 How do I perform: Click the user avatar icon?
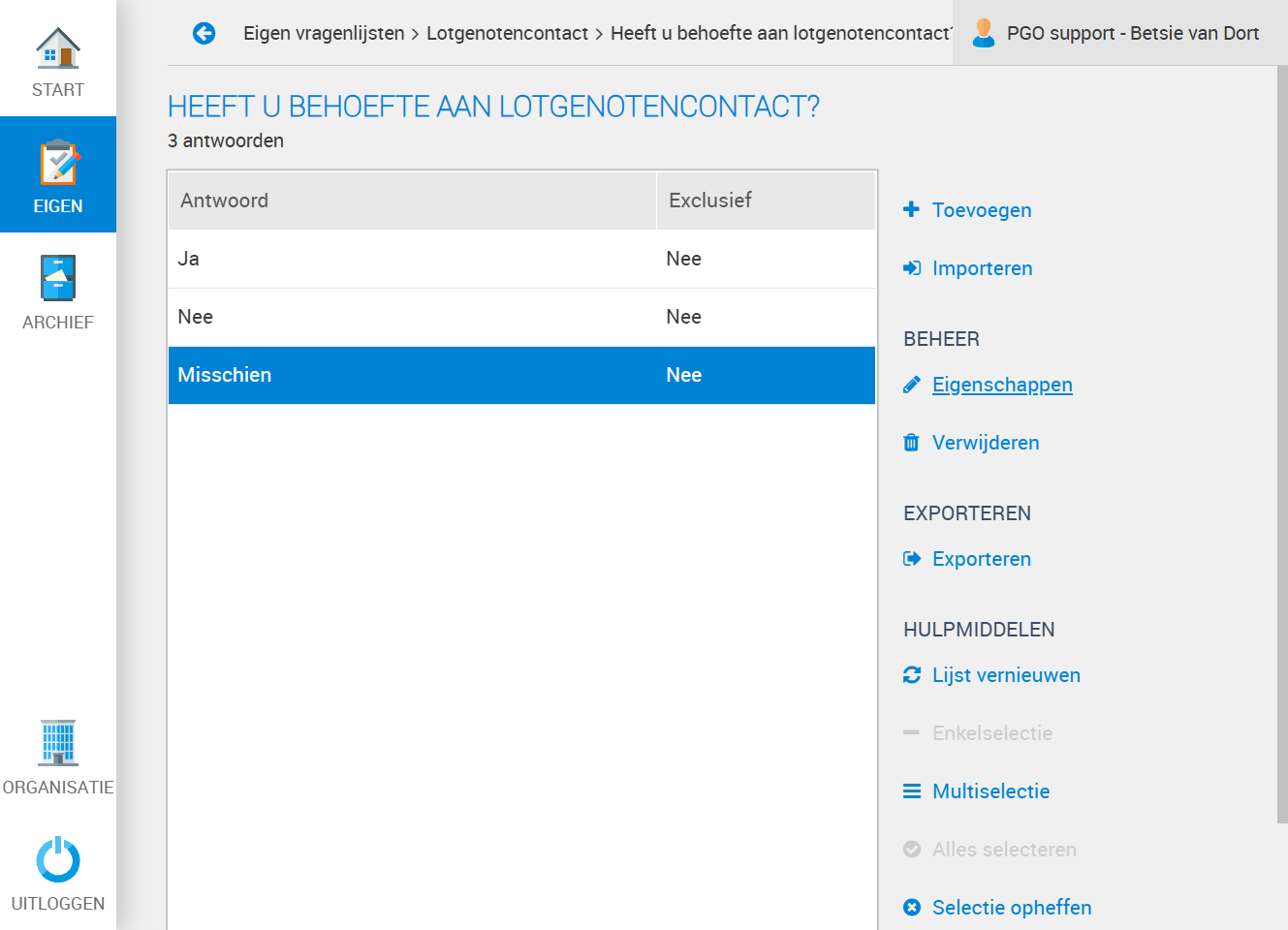click(984, 33)
